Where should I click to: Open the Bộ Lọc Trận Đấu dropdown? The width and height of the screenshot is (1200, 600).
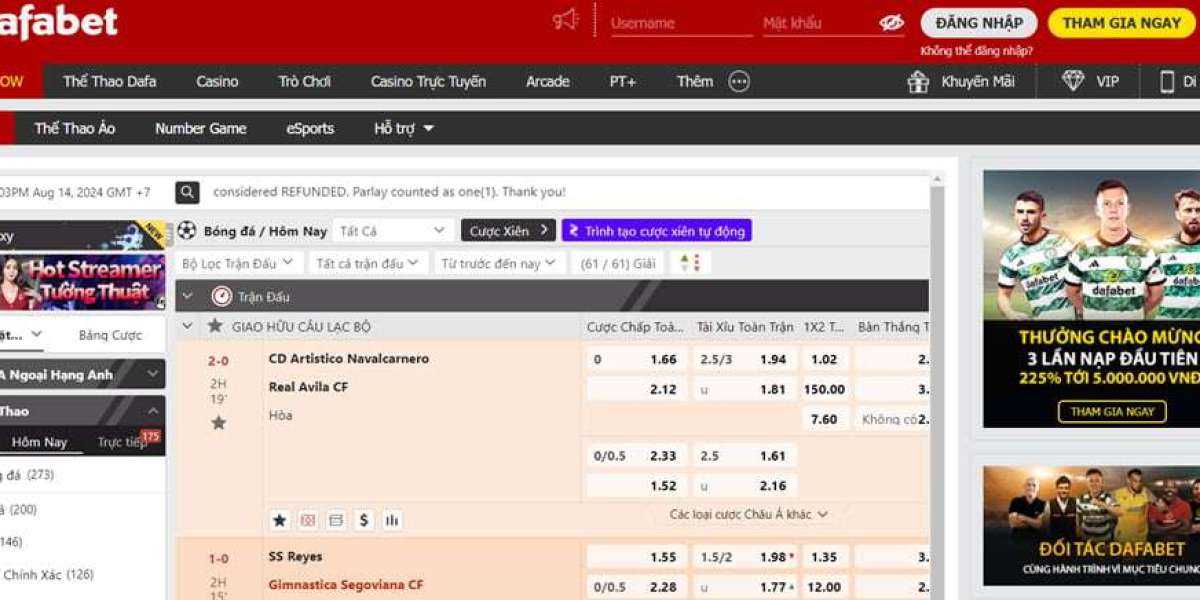tap(238, 263)
